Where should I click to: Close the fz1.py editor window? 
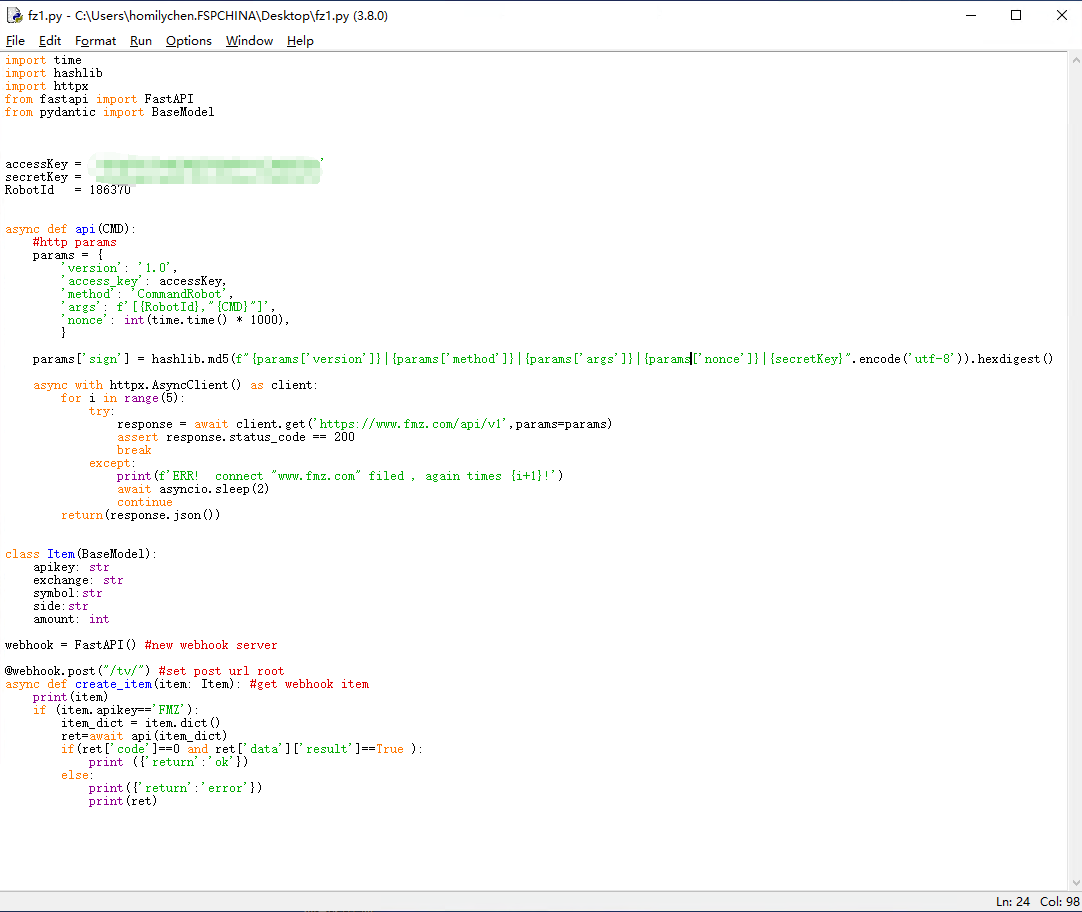[x=1061, y=15]
